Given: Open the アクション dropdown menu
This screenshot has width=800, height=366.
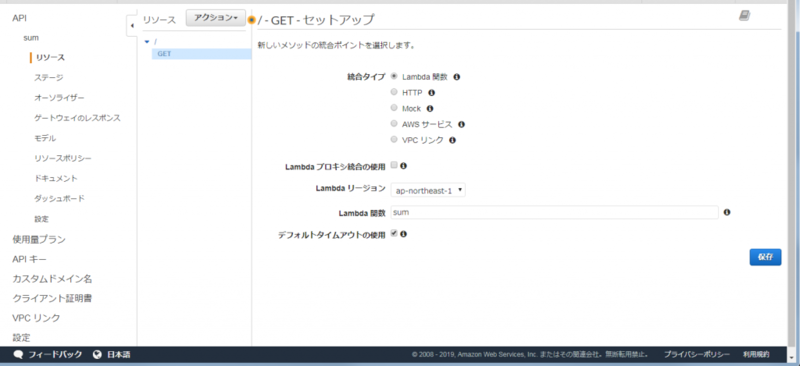Looking at the screenshot, I should [216, 18].
